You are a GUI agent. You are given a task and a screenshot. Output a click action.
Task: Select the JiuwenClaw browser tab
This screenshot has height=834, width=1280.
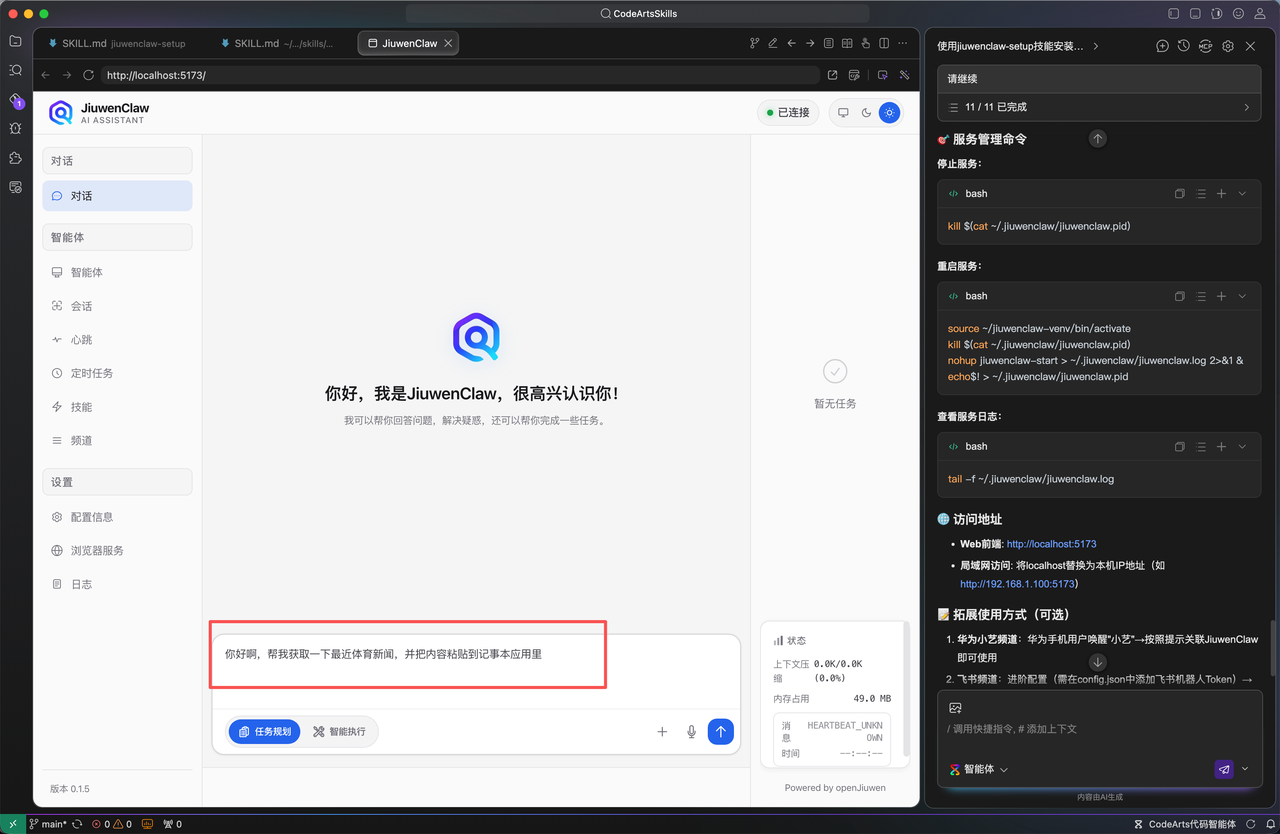pos(409,43)
